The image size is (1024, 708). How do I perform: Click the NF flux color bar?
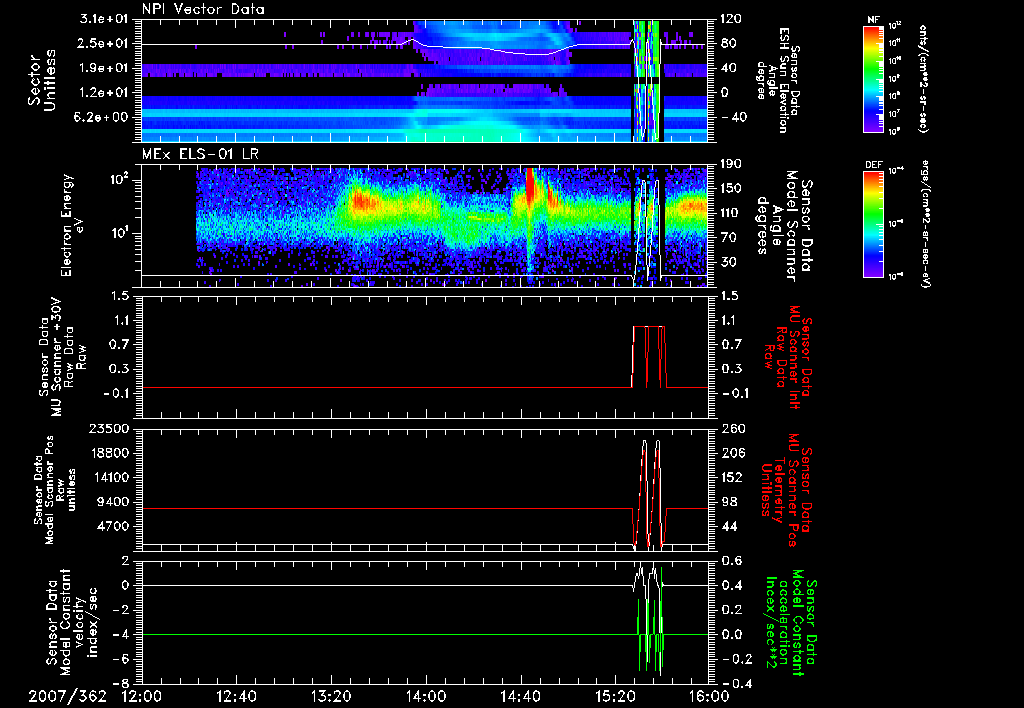[874, 79]
